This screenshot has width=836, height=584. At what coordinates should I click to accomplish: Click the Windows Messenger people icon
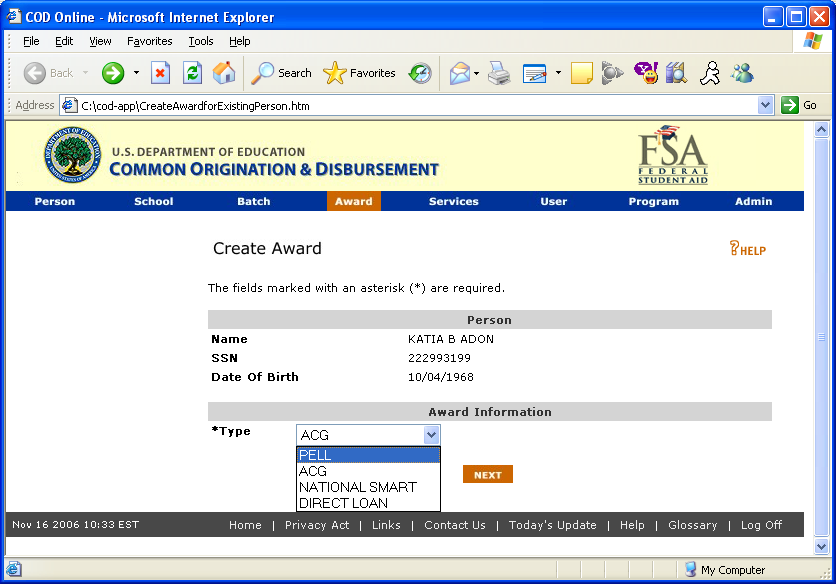(x=742, y=73)
